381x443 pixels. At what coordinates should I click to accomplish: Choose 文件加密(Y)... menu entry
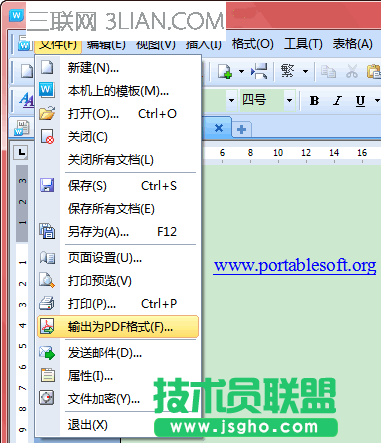pos(118,399)
